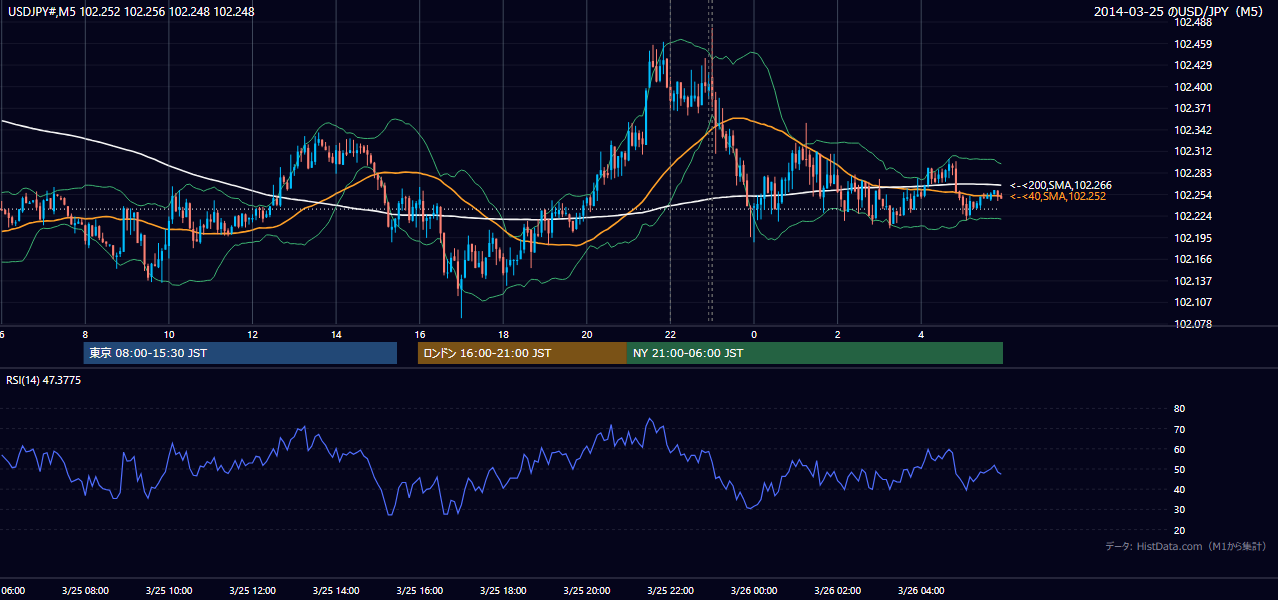Click RSI scale level 80

(x=1179, y=409)
